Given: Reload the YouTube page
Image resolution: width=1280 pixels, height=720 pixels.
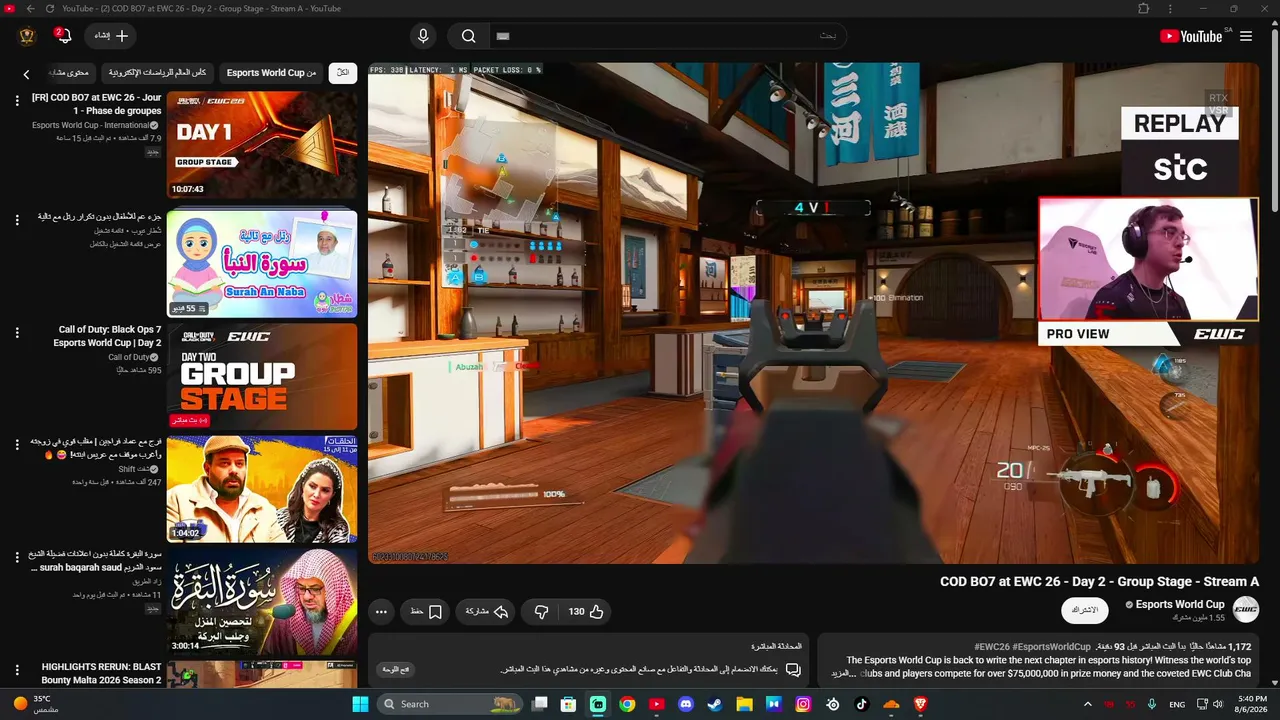Looking at the screenshot, I should [50, 9].
